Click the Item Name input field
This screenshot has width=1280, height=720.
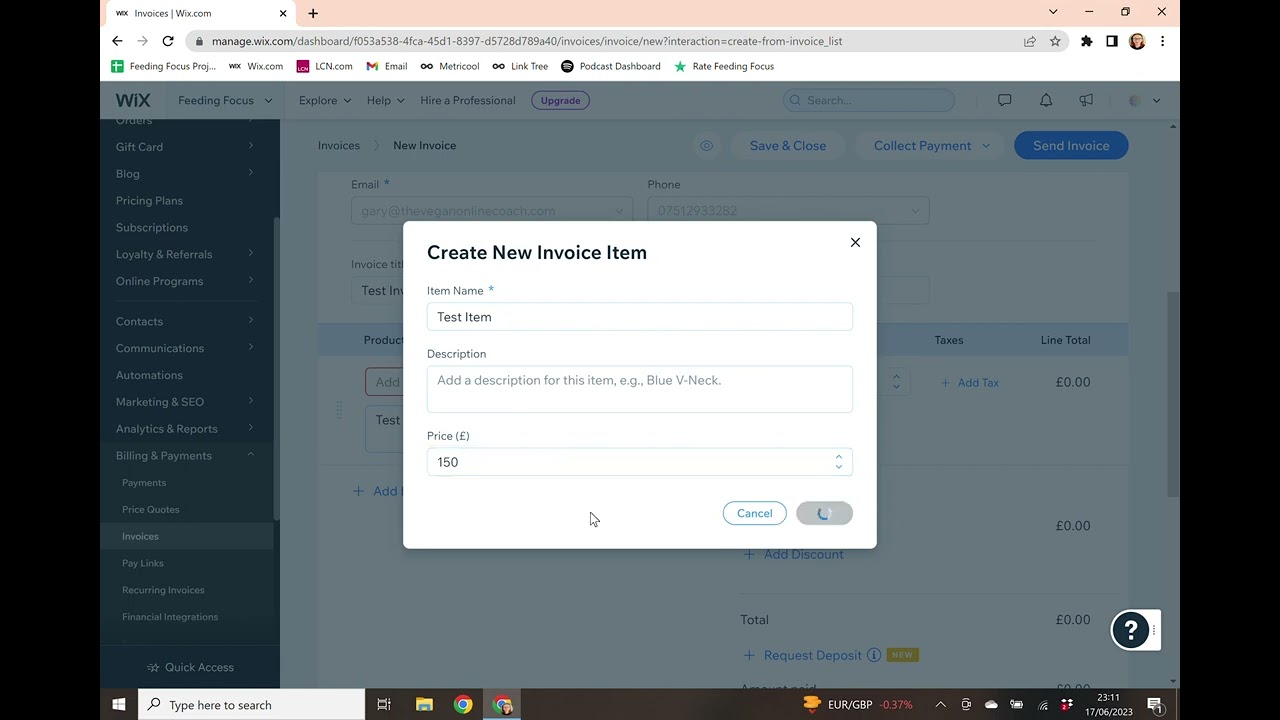[640, 317]
